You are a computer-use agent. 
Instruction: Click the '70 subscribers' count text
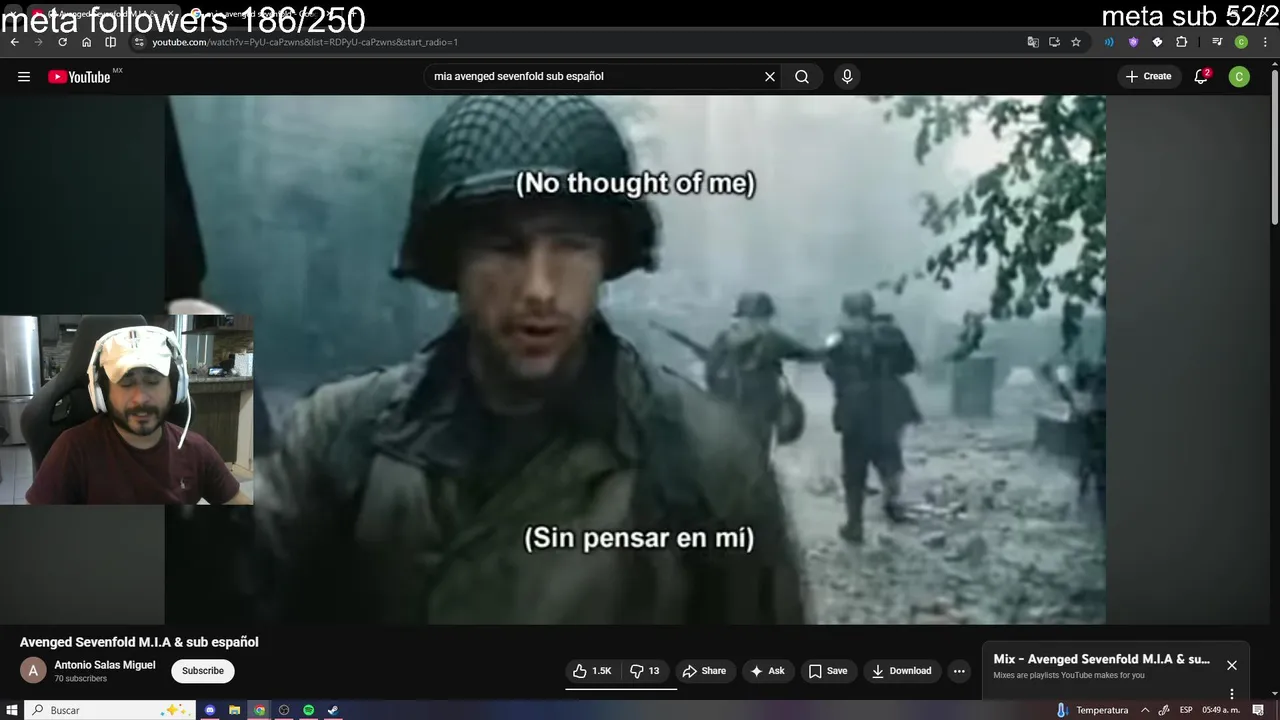click(80, 679)
